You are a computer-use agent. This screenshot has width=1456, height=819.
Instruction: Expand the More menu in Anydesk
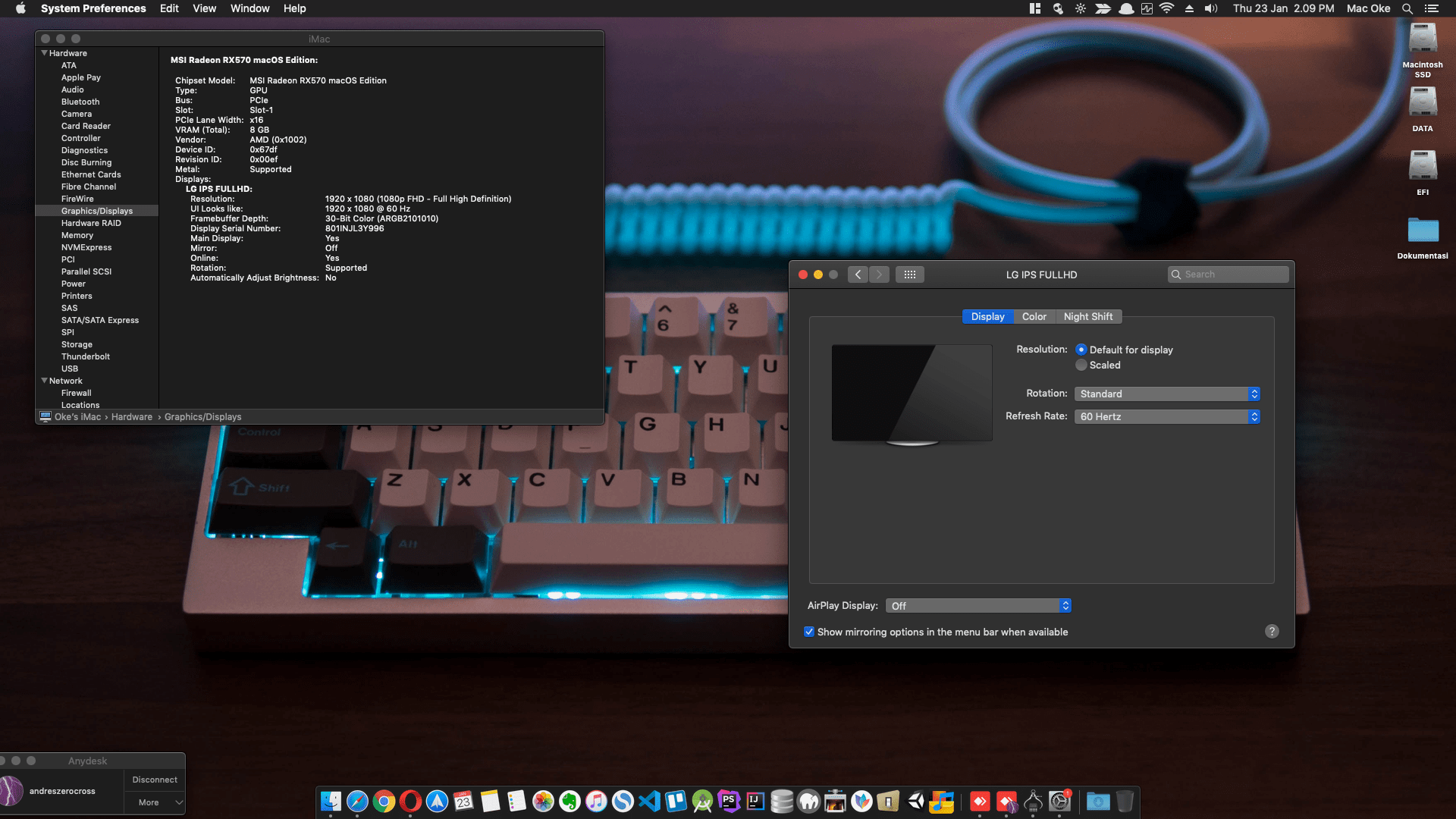(155, 802)
